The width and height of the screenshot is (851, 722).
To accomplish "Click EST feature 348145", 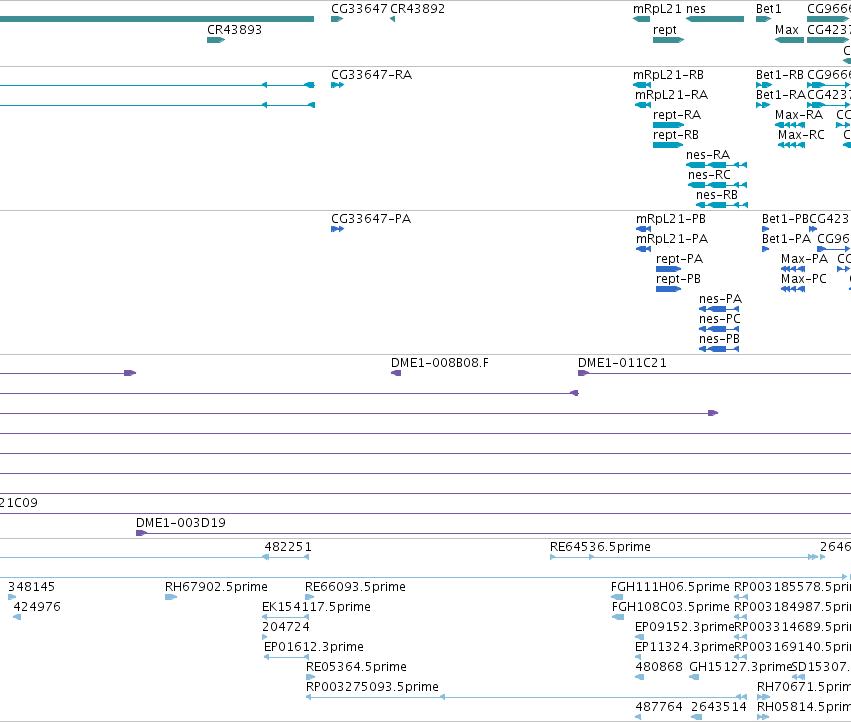I will (12, 597).
